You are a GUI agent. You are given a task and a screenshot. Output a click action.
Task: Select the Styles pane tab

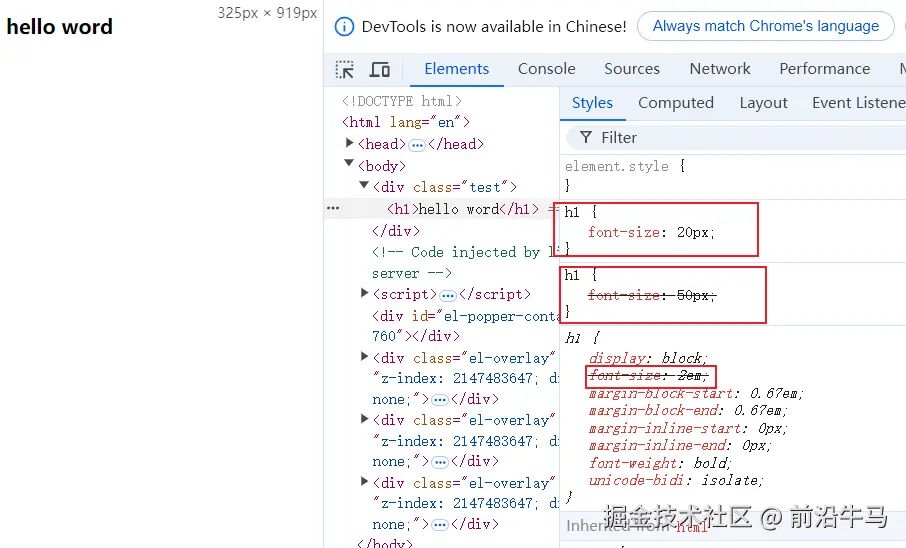[592, 103]
